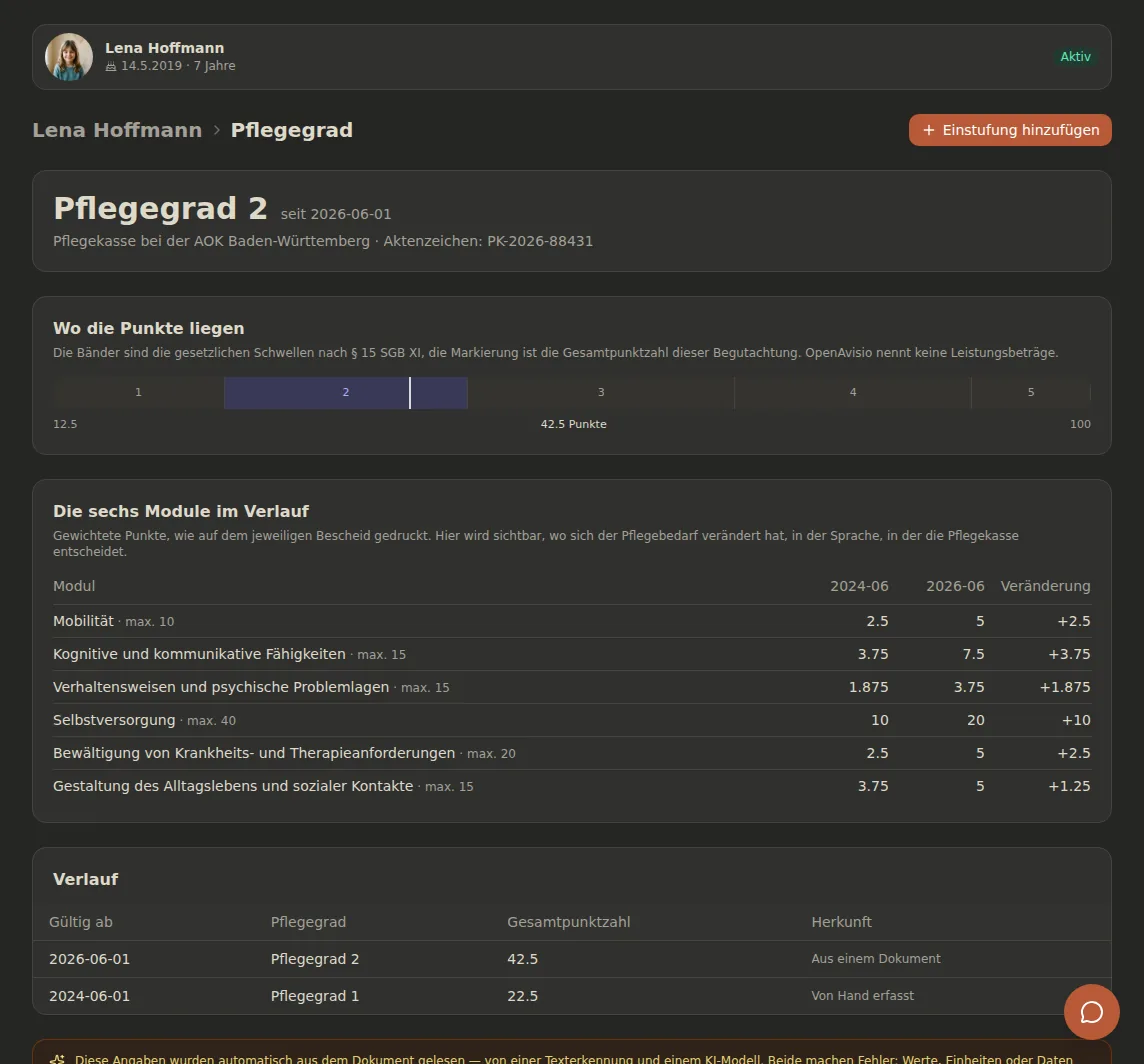
Task: Open the chat bubble floating button
Action: pyautogui.click(x=1091, y=1011)
